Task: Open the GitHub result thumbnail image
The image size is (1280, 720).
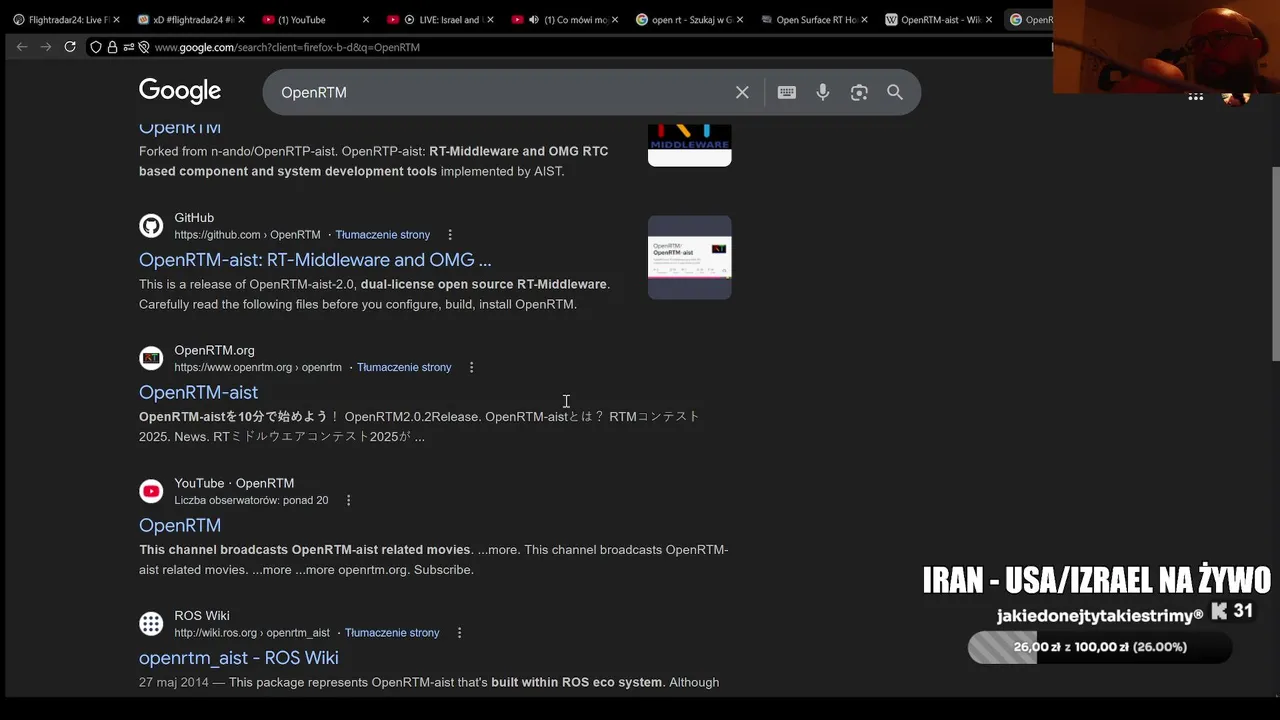Action: 690,257
